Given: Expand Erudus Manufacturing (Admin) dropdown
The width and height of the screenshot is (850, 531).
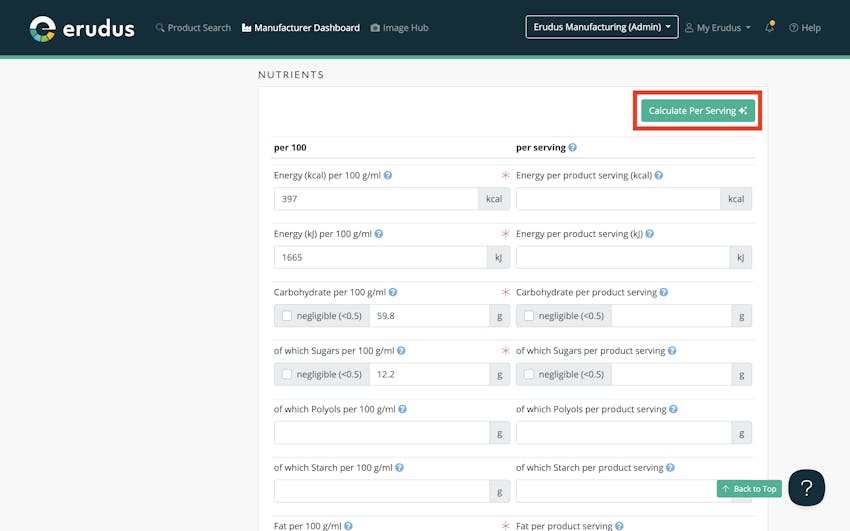Looking at the screenshot, I should pos(602,27).
